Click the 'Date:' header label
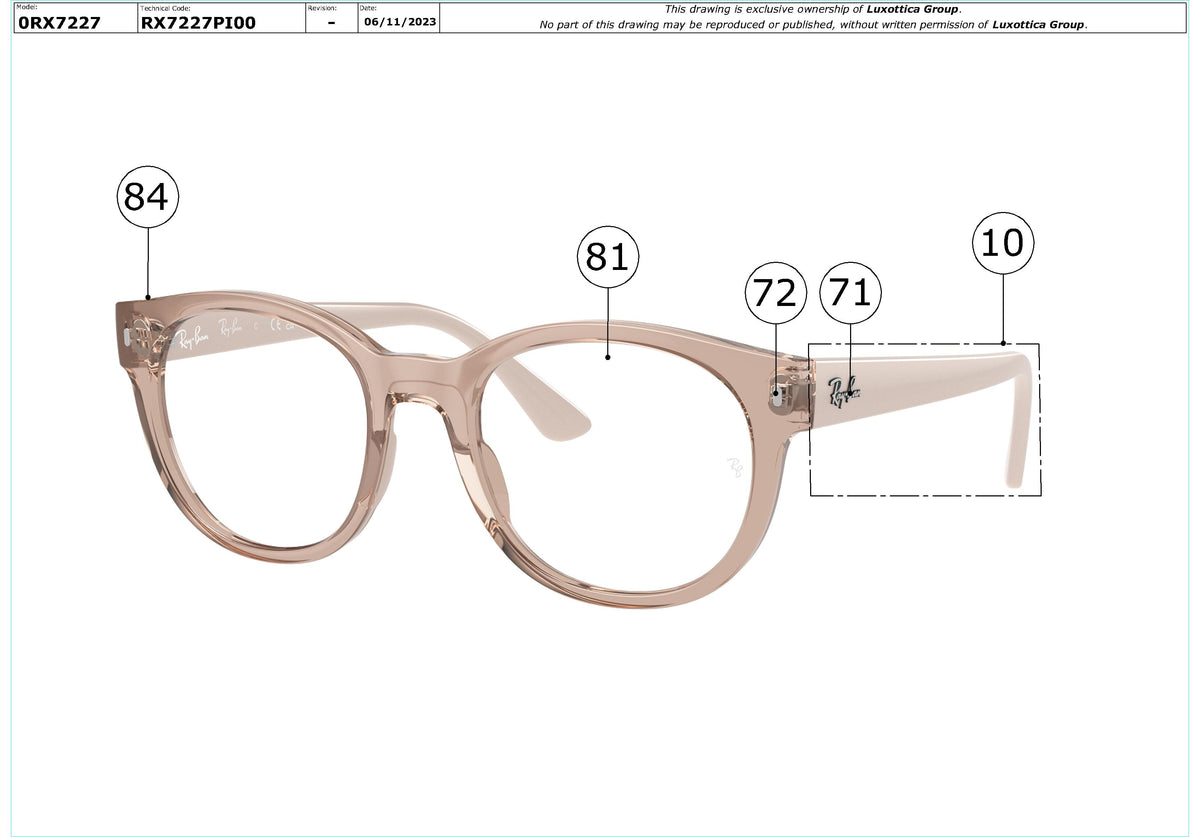 [368, 7]
